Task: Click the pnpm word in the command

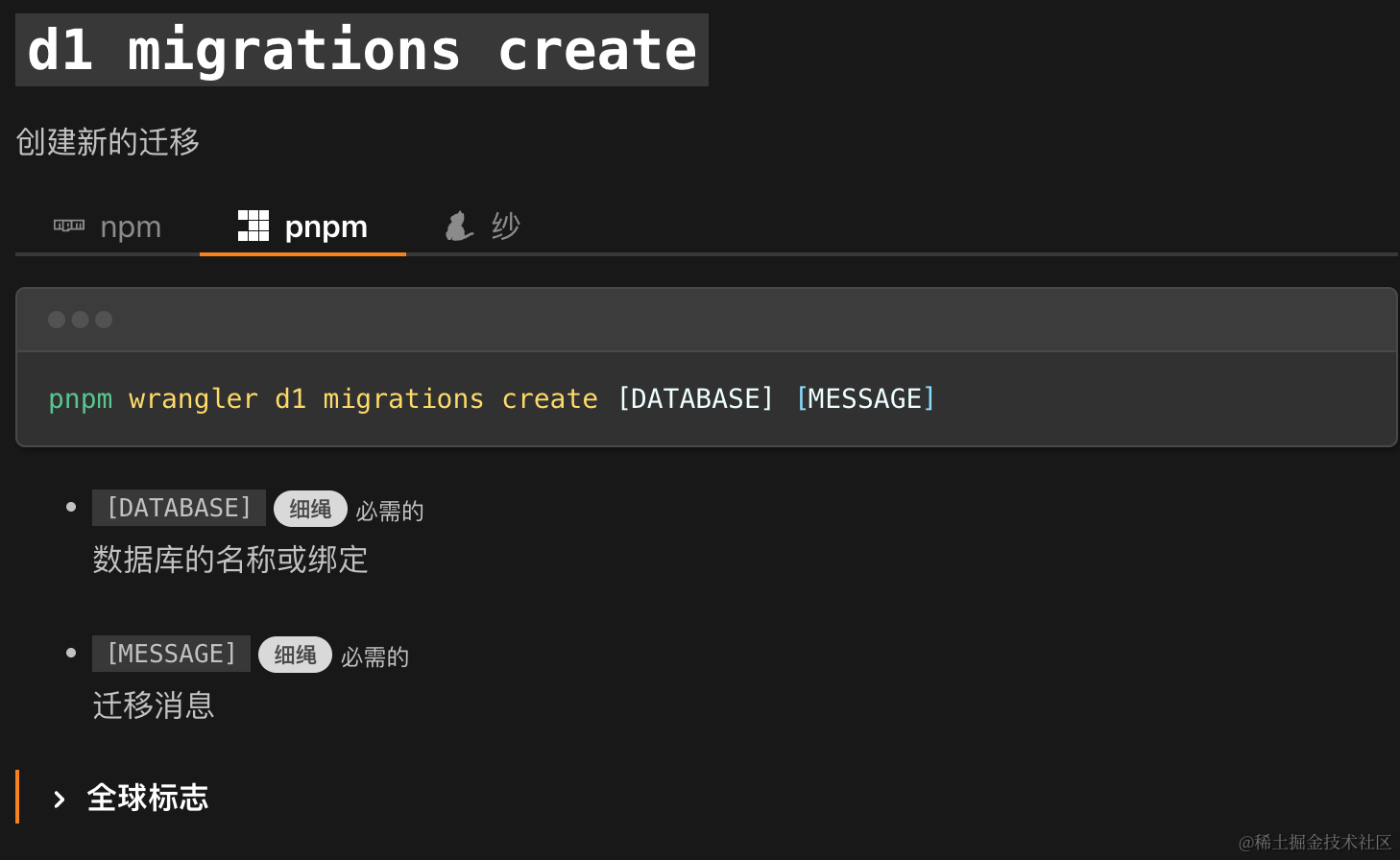Action: [x=81, y=398]
